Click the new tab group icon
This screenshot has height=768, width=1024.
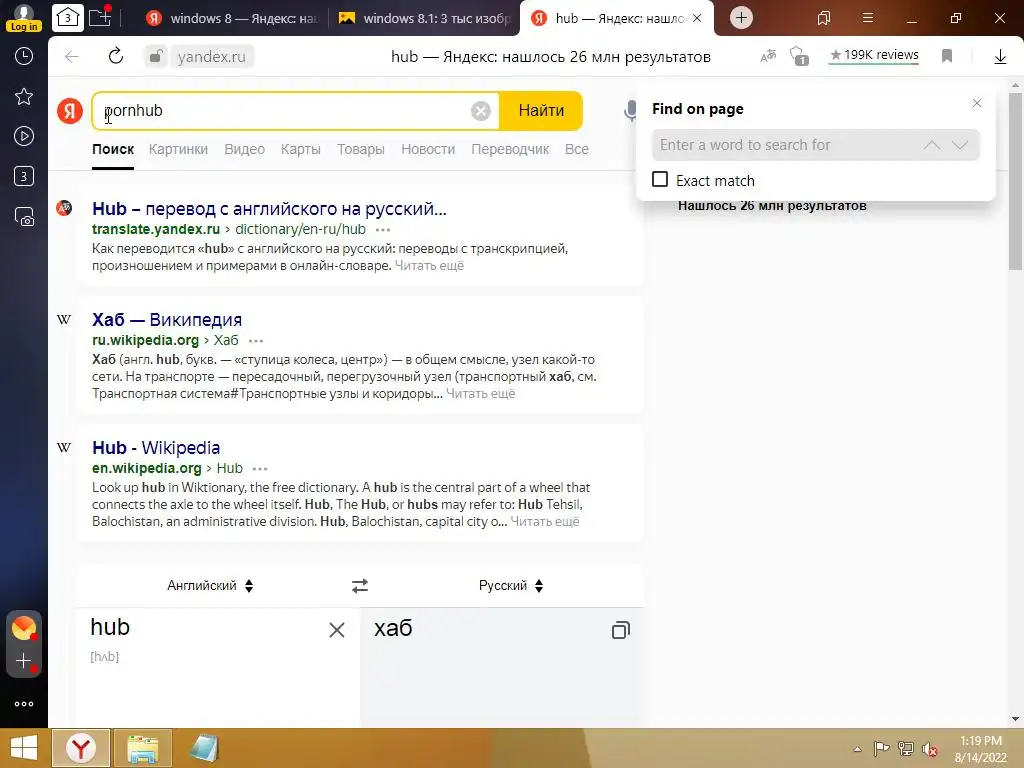point(100,16)
